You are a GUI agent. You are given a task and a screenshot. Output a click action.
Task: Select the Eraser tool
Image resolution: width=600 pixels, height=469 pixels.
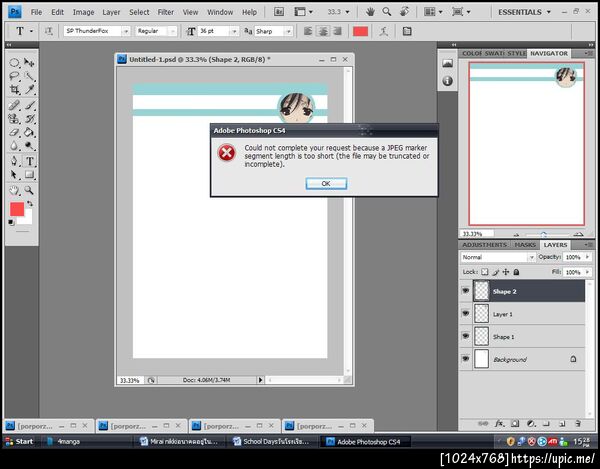click(x=14, y=132)
